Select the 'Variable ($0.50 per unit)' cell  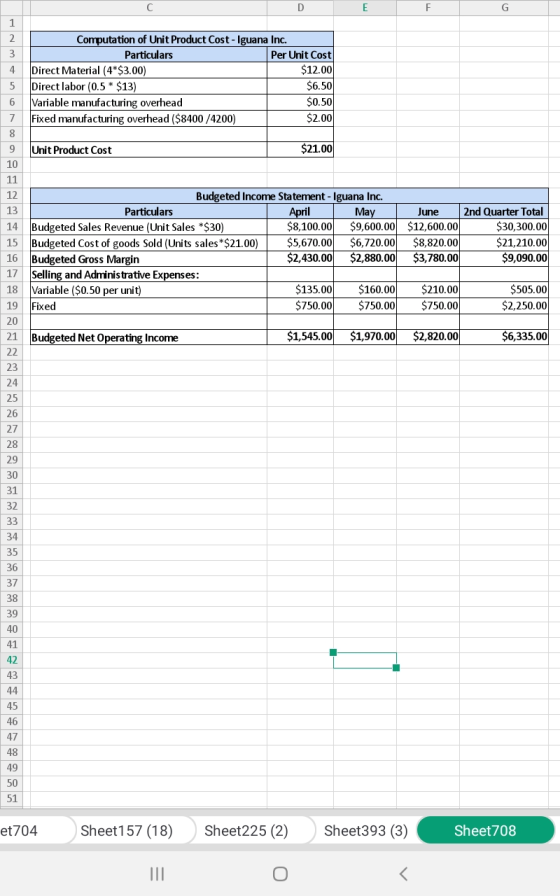(x=149, y=290)
